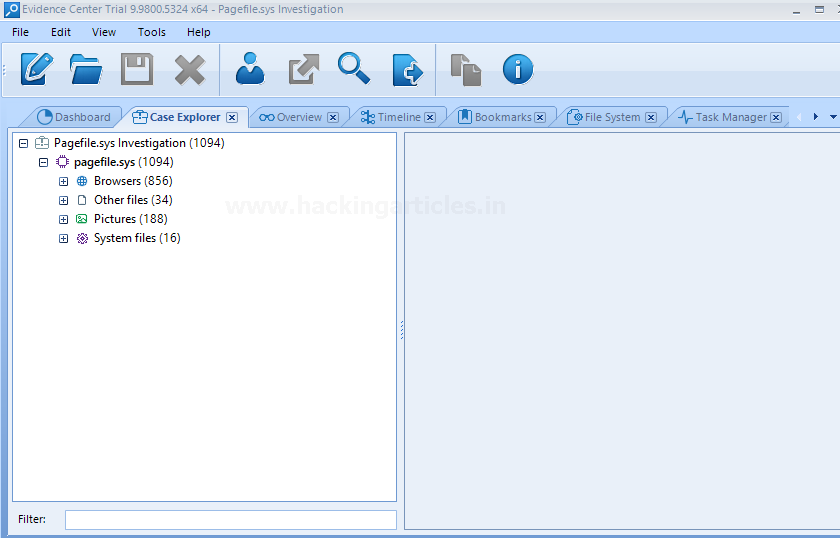This screenshot has height=538, width=840.
Task: Open the Tools menu
Action: tap(152, 32)
